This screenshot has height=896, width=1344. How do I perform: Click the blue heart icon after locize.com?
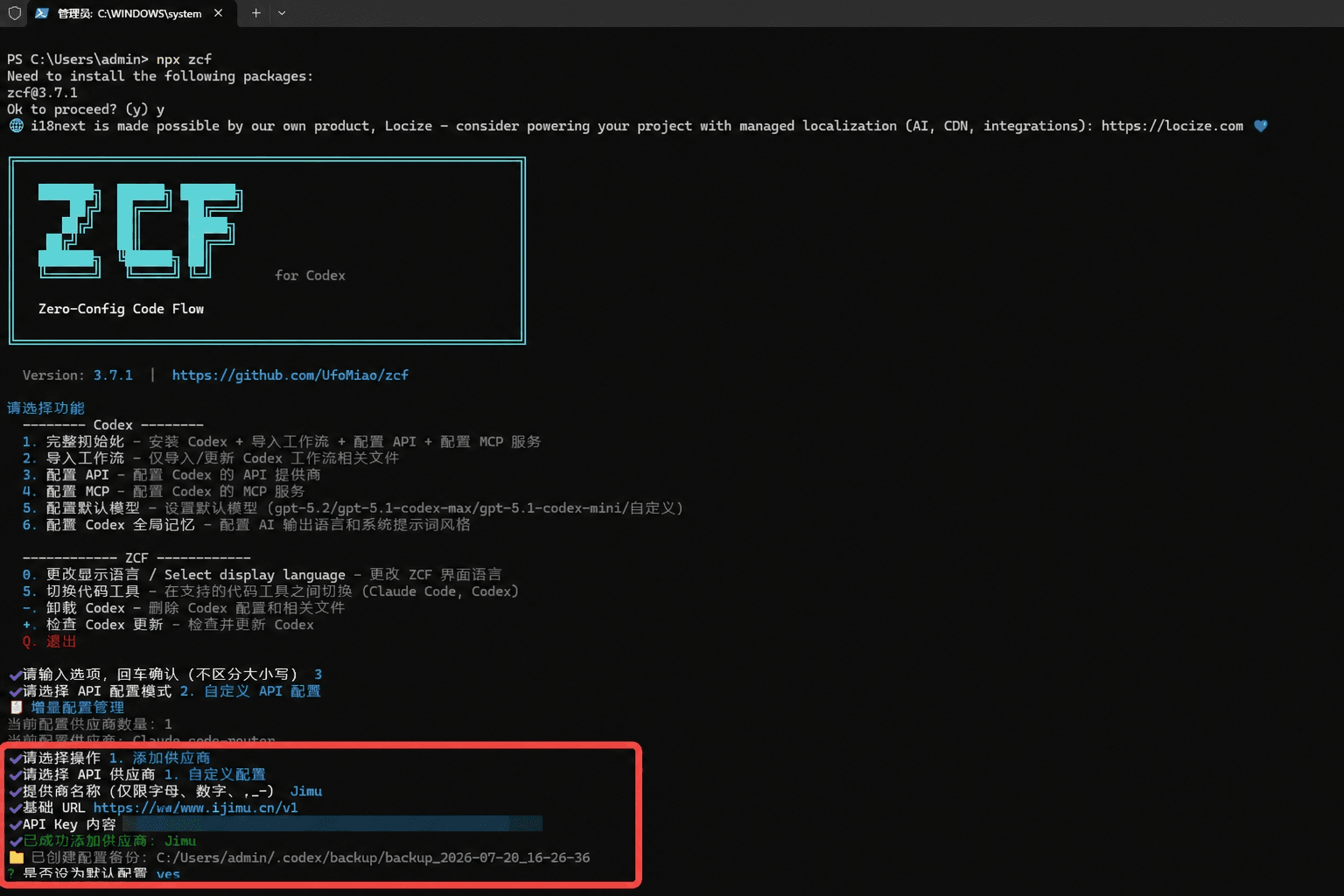click(x=1260, y=126)
